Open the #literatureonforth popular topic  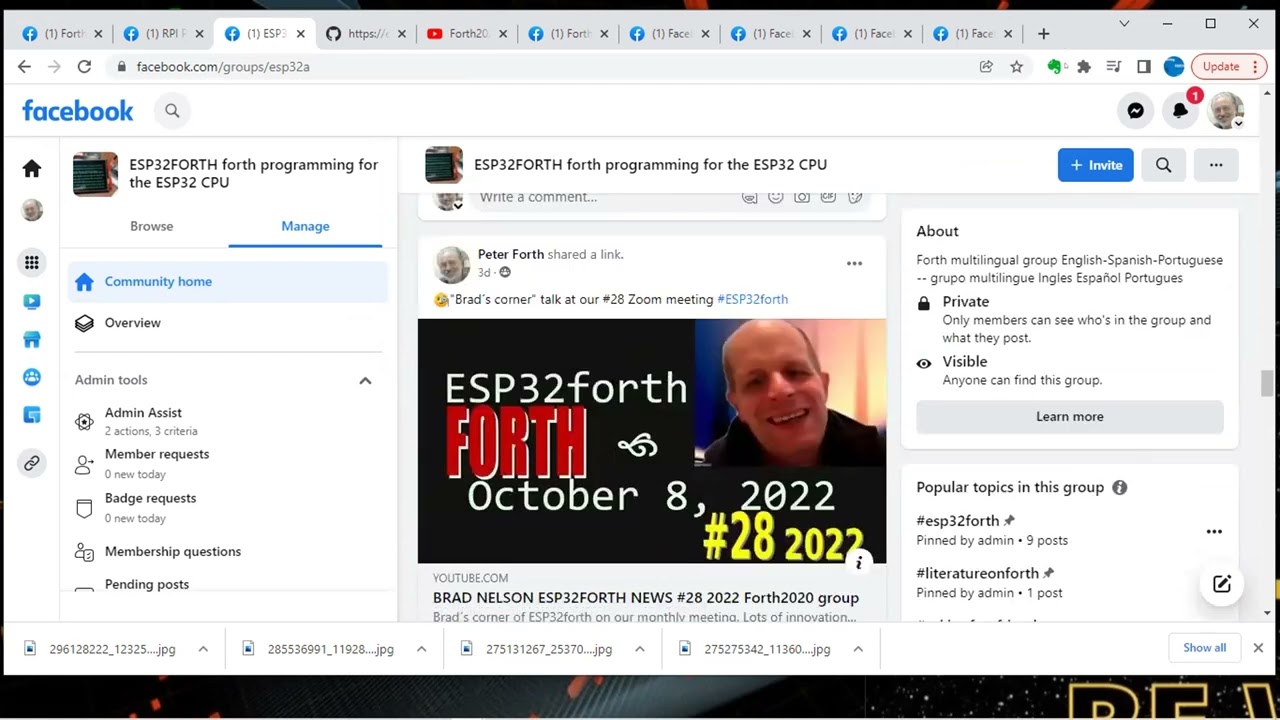pos(977,574)
